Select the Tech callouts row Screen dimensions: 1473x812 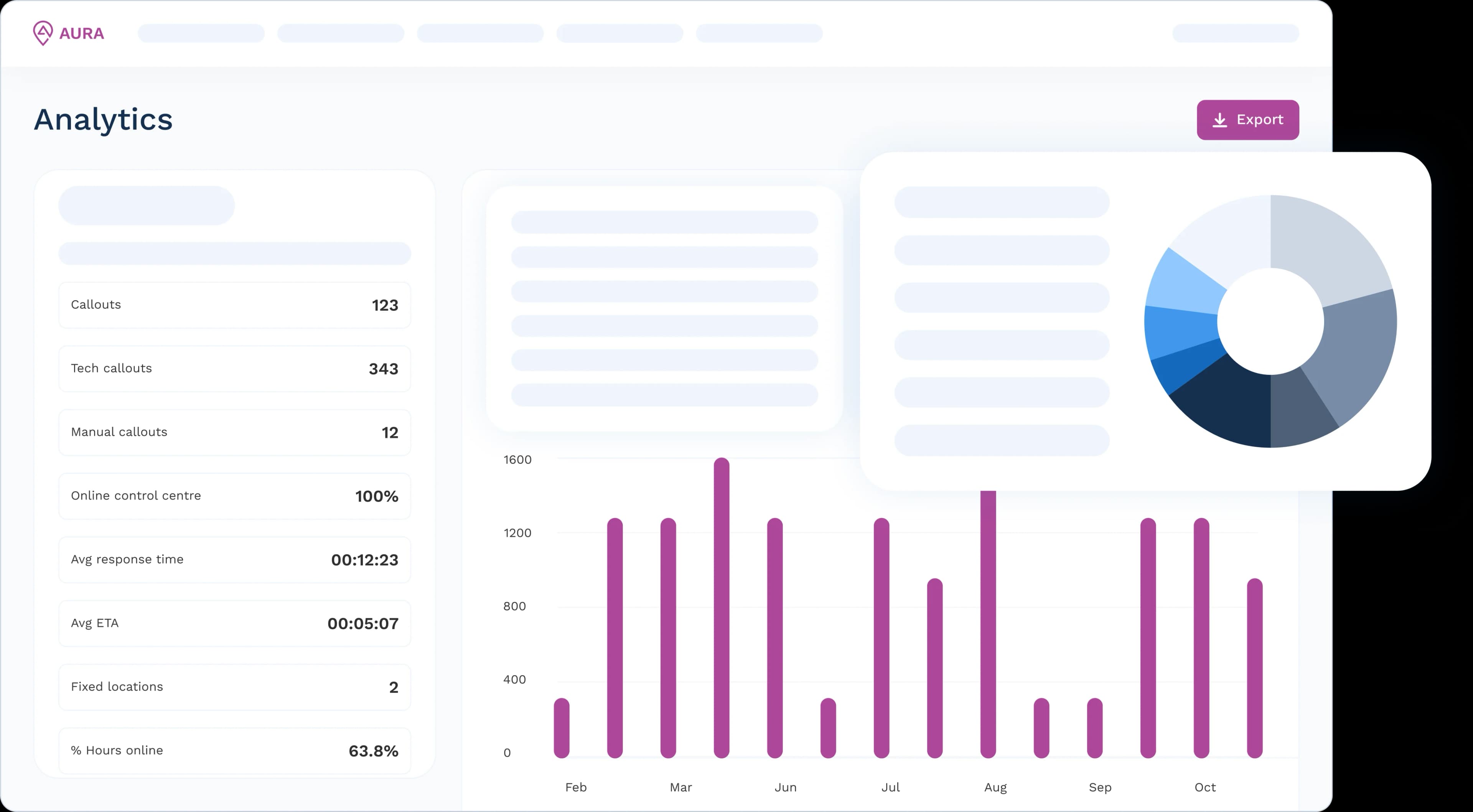(x=234, y=369)
